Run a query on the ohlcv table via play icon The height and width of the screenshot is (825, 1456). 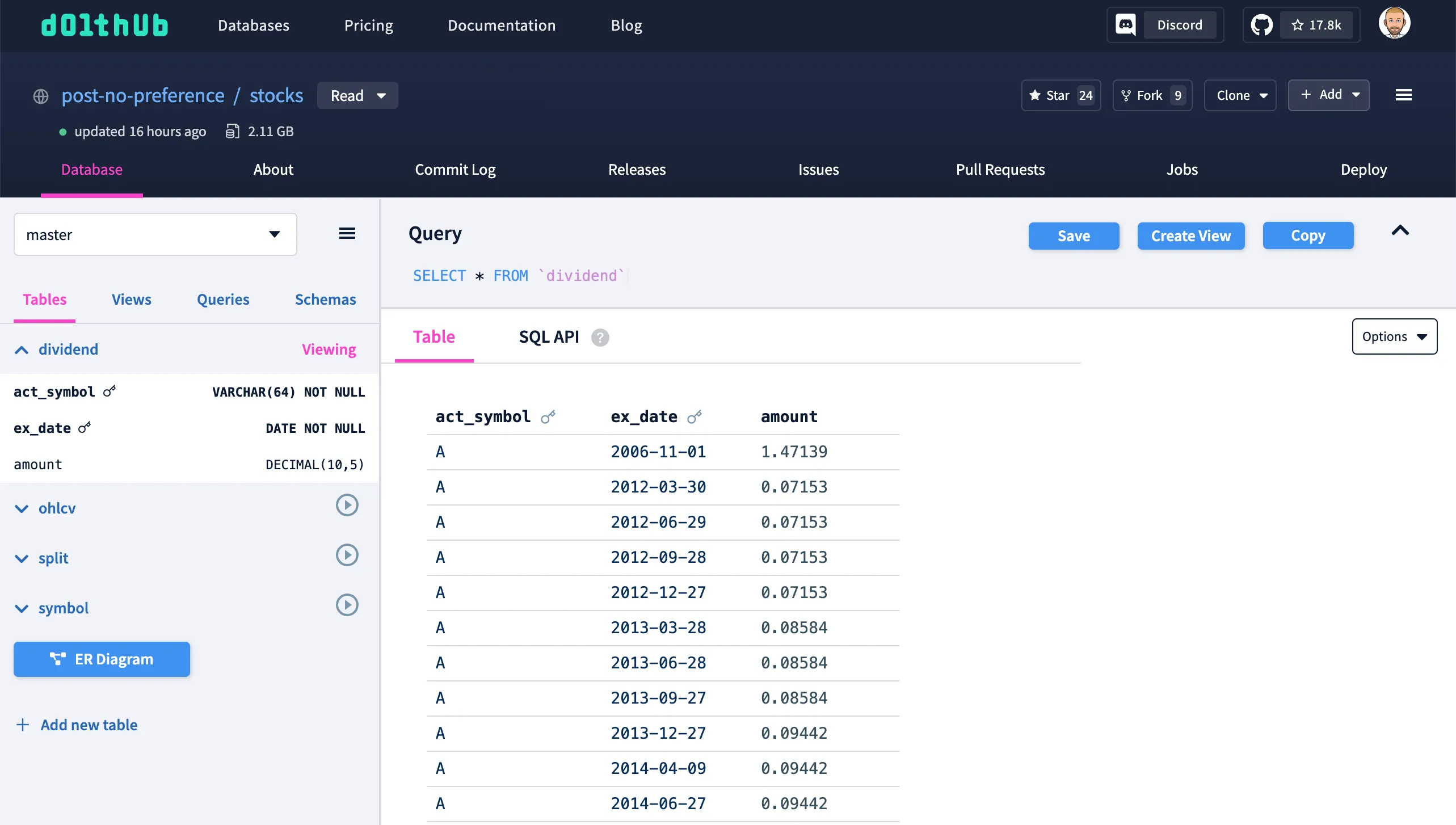coord(347,505)
